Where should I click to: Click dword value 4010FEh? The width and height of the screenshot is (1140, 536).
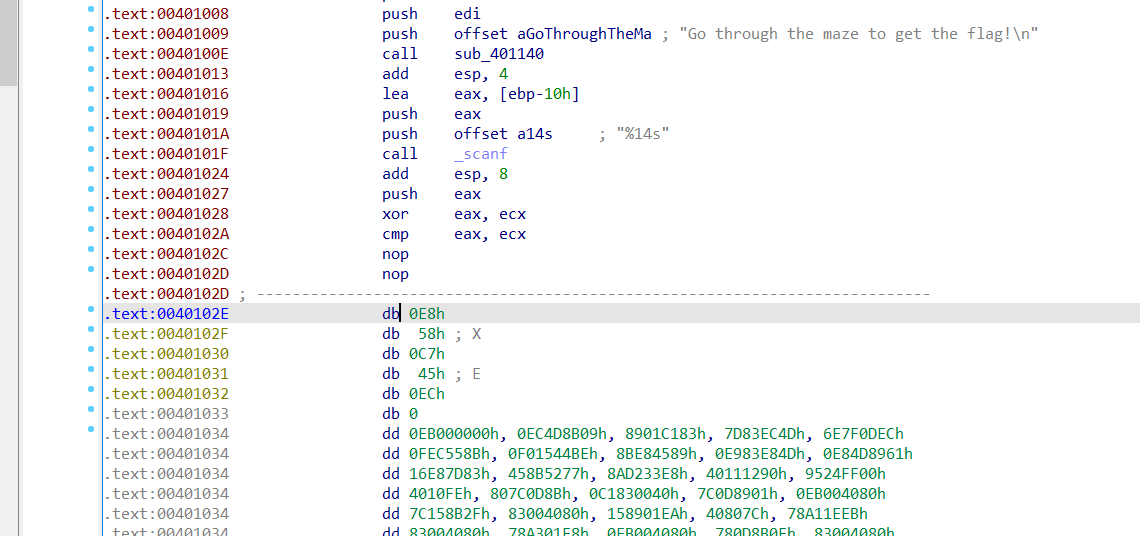tap(441, 494)
